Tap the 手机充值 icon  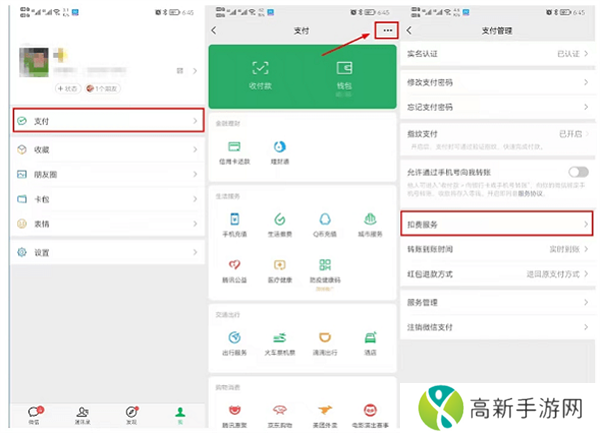(235, 219)
